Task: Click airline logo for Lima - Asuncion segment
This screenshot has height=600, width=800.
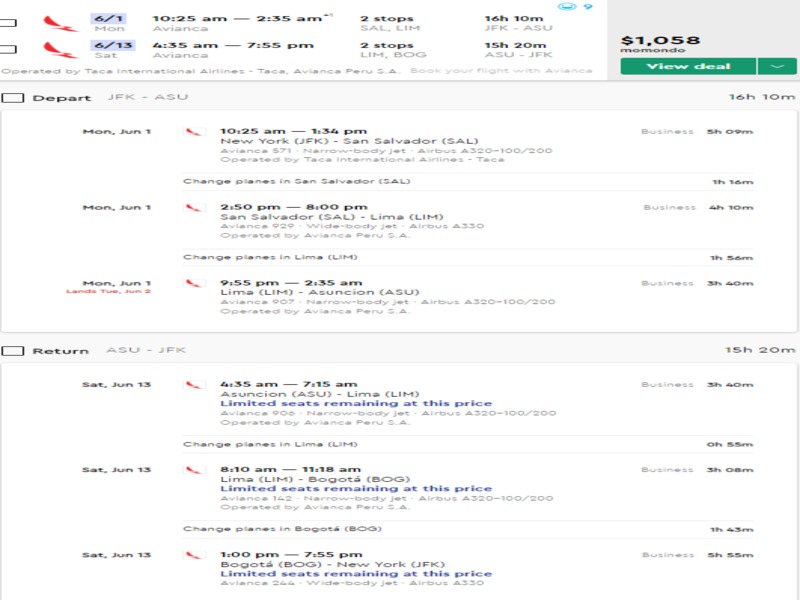Action: tap(194, 283)
